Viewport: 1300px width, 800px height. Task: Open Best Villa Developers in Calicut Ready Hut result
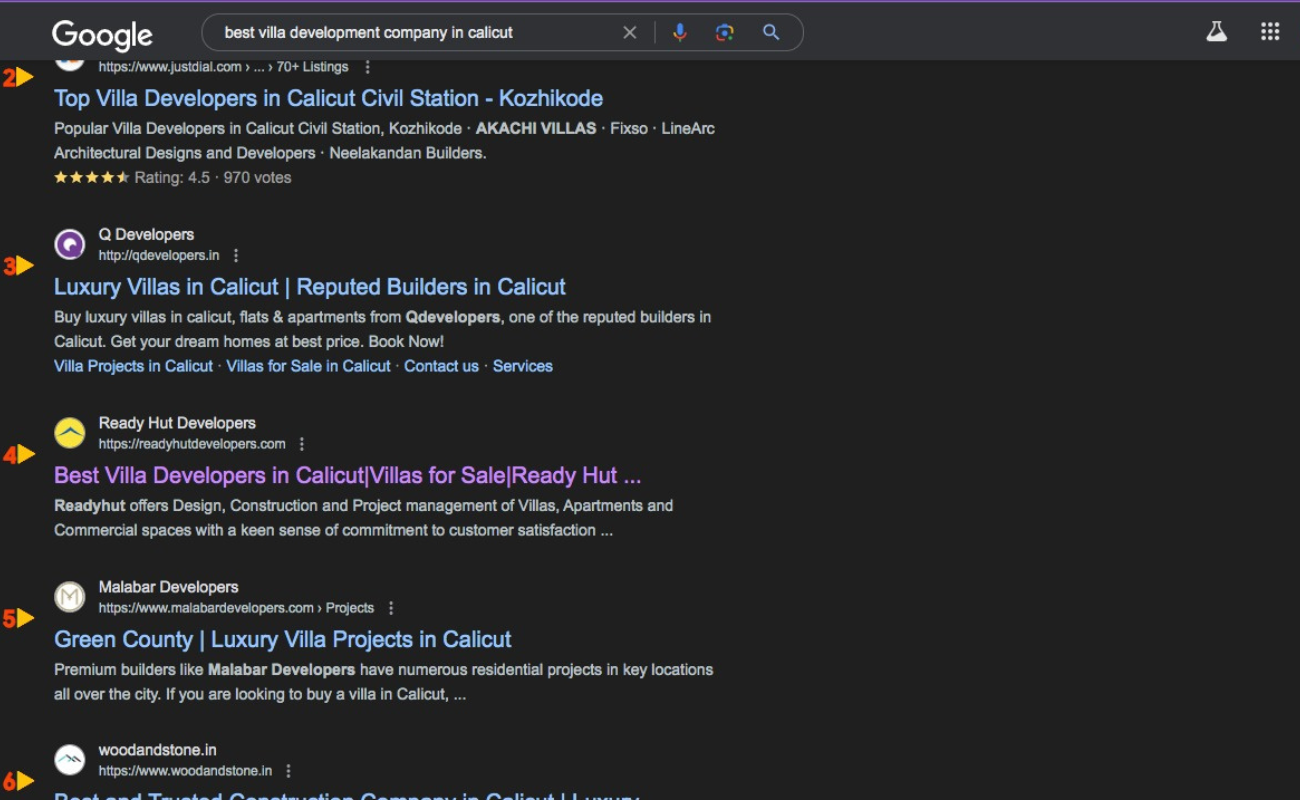(347, 475)
